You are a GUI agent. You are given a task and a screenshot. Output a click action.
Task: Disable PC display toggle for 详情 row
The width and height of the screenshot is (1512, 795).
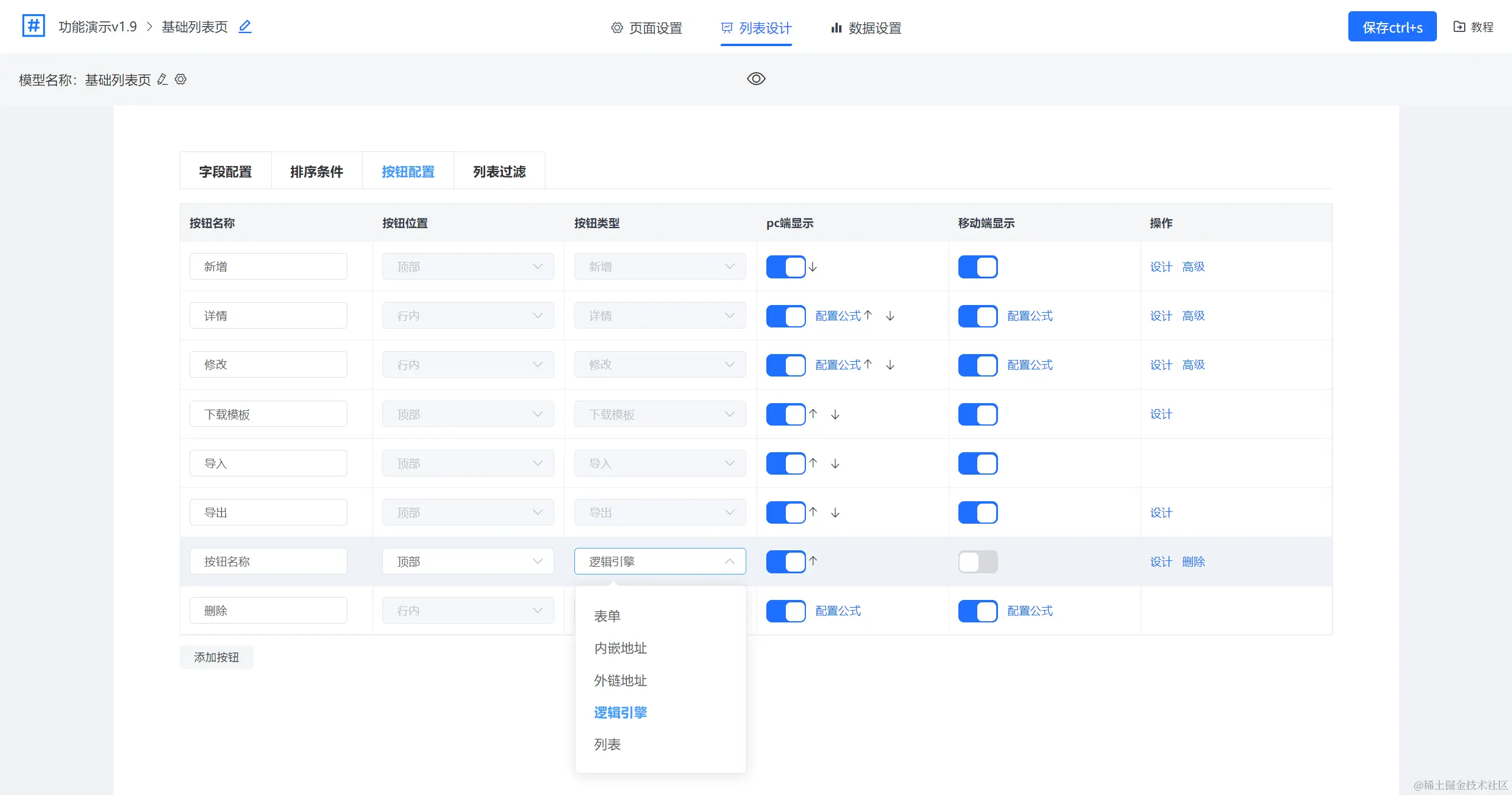pos(785,316)
